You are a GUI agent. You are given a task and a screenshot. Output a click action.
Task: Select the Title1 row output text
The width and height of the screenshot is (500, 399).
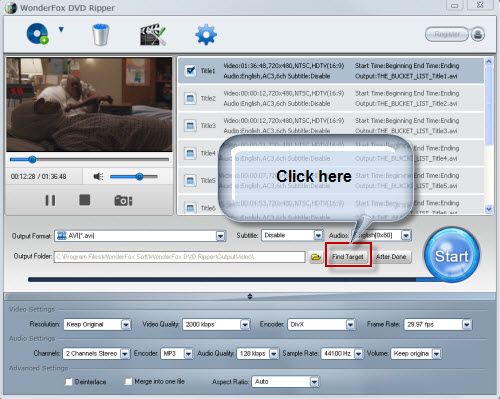406,76
